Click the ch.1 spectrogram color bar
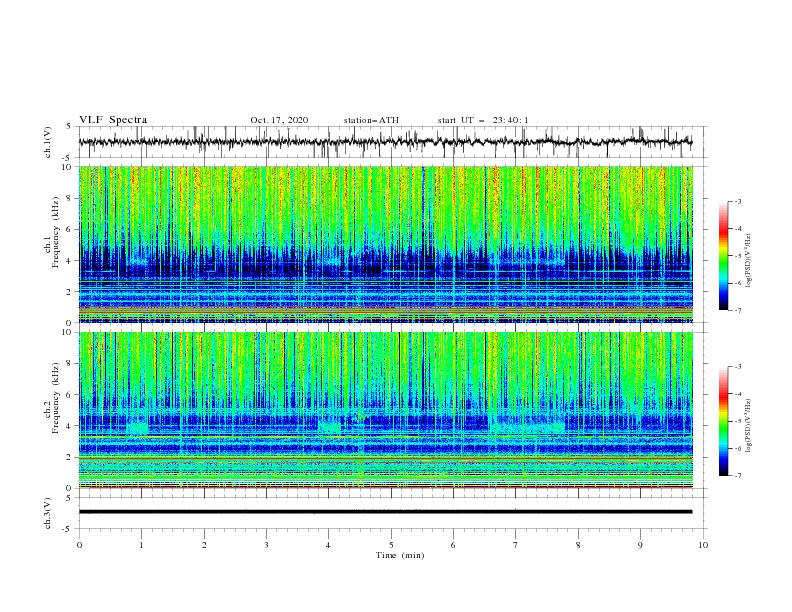This screenshot has height=612, width=792. pos(723,256)
